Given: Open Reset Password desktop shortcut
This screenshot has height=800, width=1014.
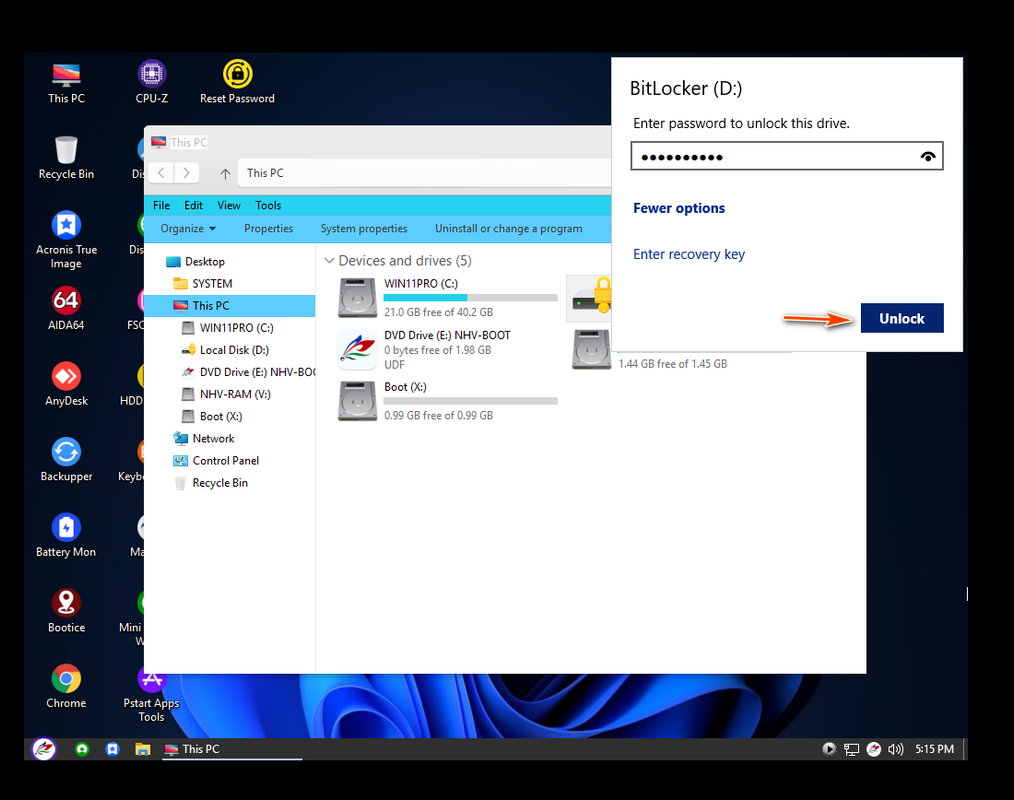Looking at the screenshot, I should tap(237, 83).
